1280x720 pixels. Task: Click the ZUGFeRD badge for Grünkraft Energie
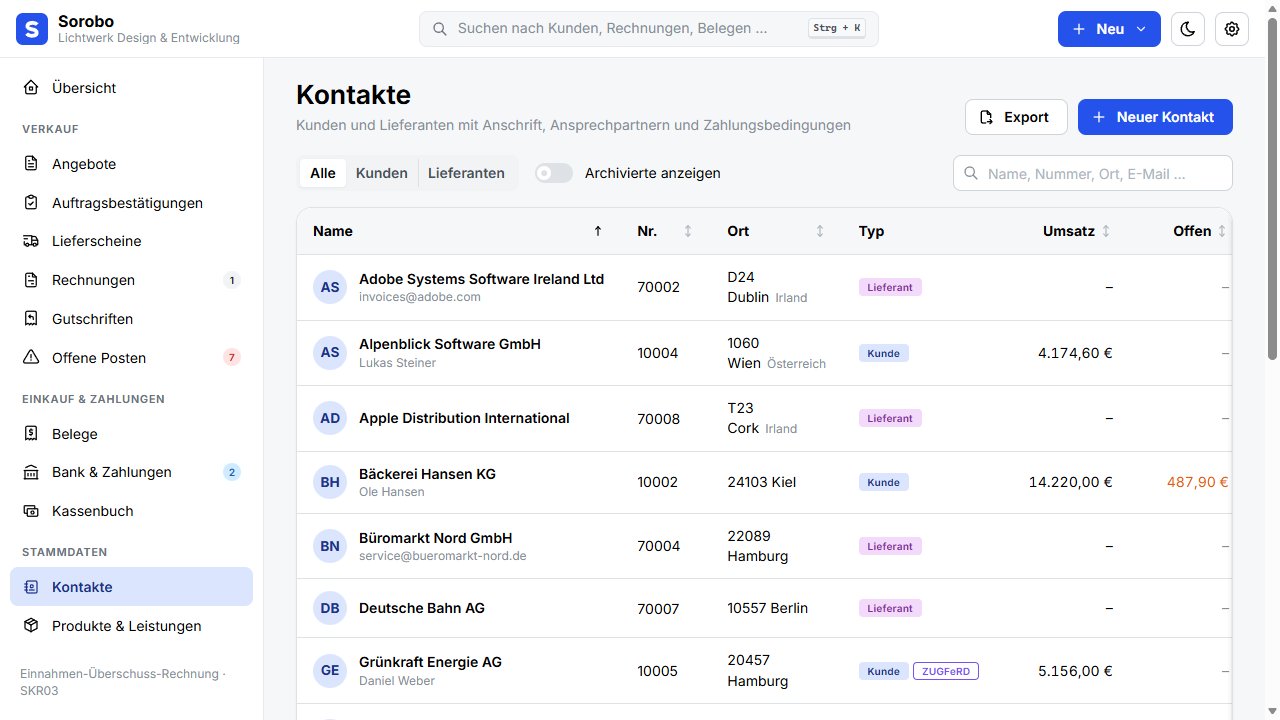(x=946, y=671)
